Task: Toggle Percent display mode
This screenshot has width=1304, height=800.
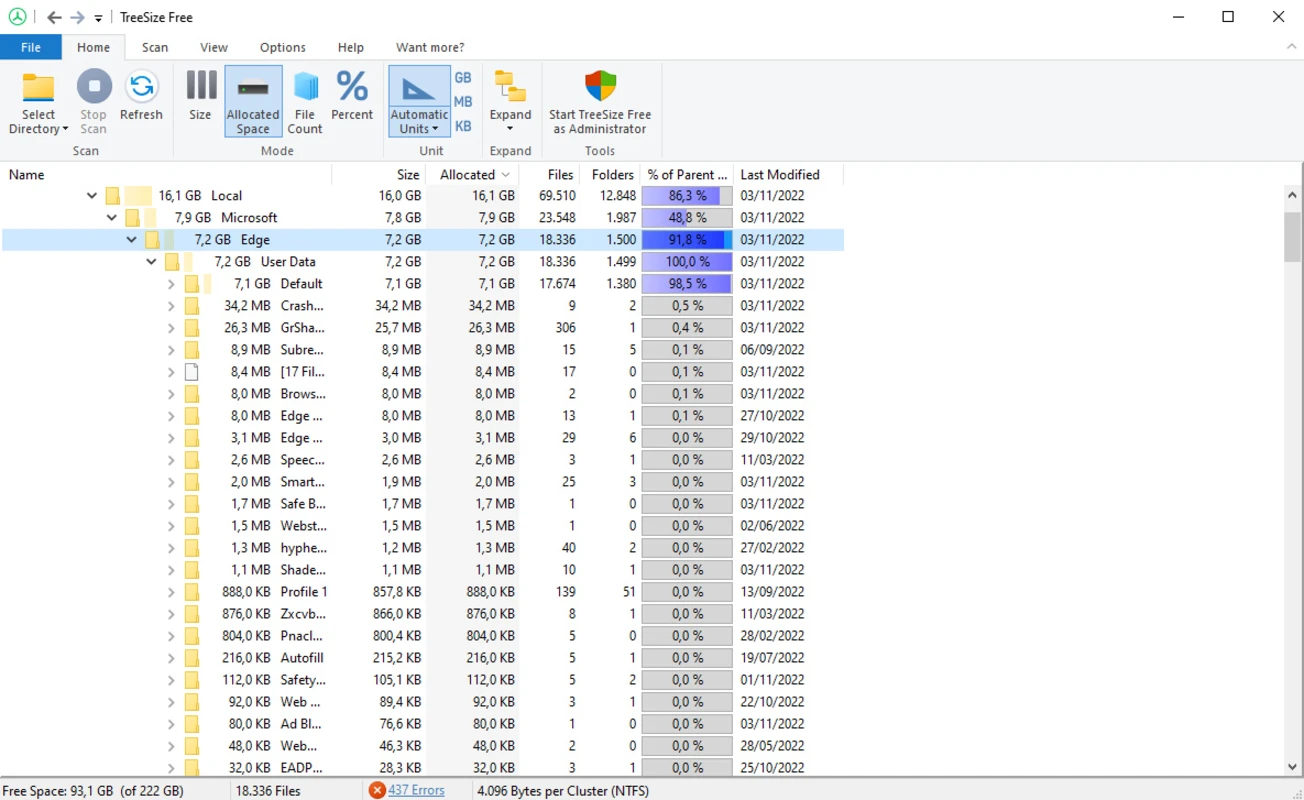Action: [x=352, y=98]
